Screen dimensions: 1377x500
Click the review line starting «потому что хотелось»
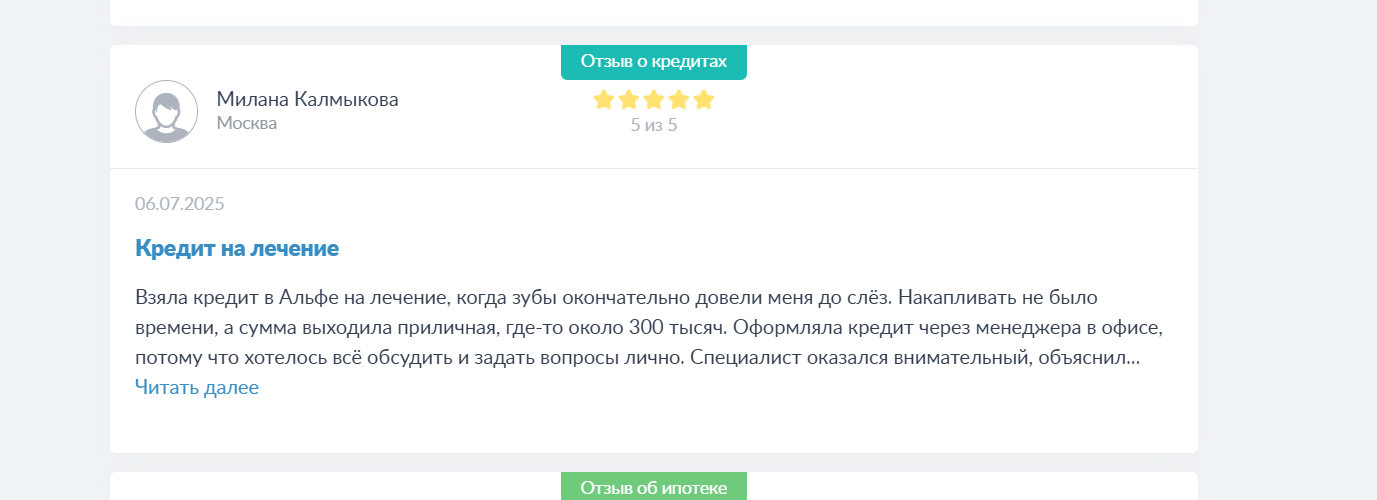tap(637, 357)
